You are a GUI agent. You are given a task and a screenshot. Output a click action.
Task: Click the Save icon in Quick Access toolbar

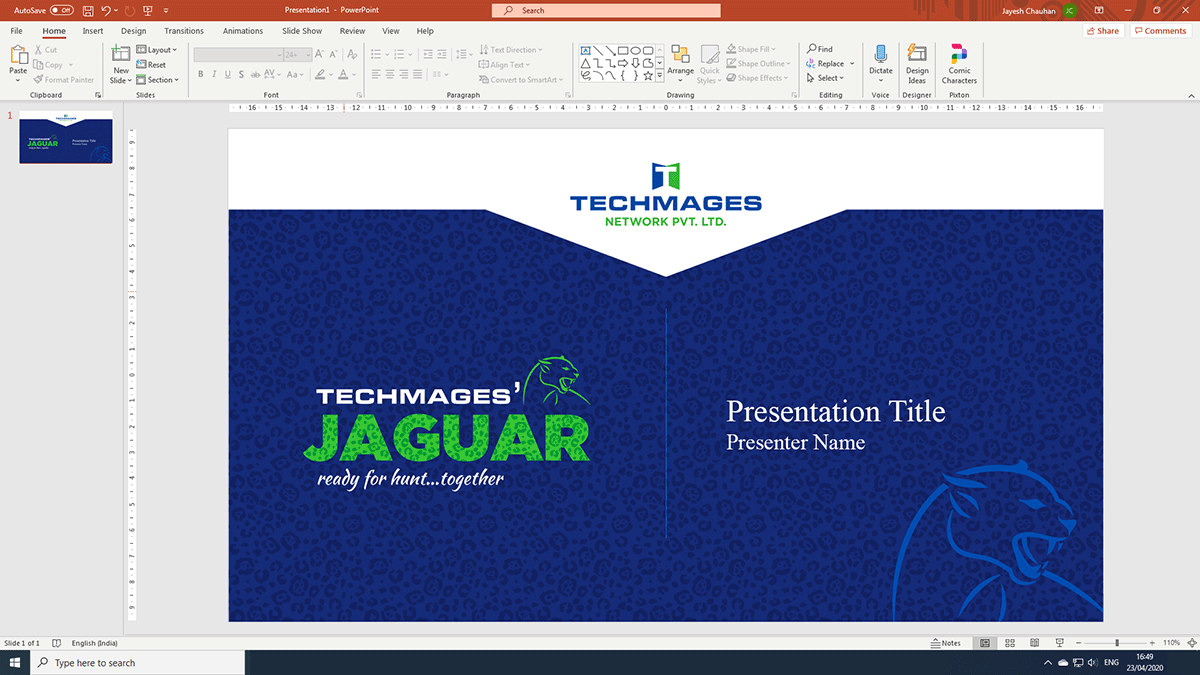tap(88, 10)
